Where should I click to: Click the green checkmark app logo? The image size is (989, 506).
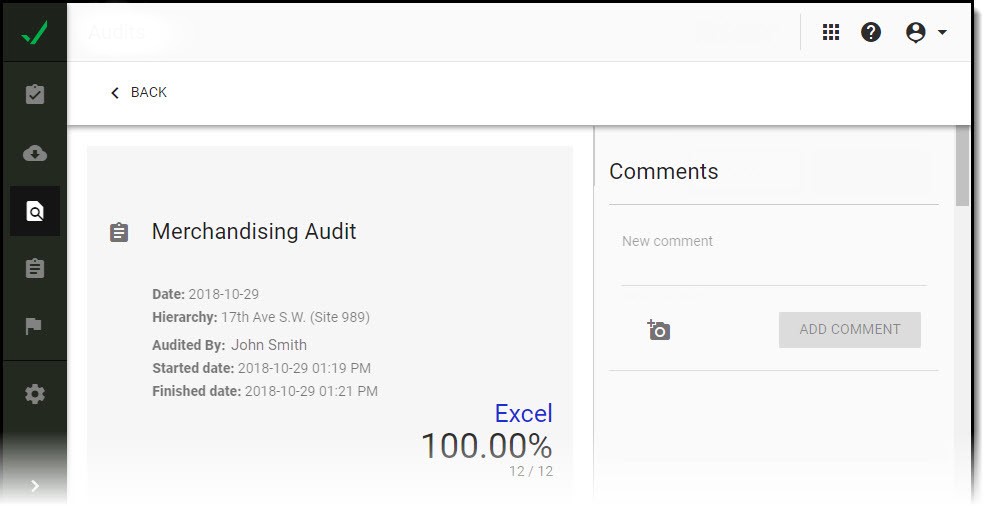click(x=34, y=33)
